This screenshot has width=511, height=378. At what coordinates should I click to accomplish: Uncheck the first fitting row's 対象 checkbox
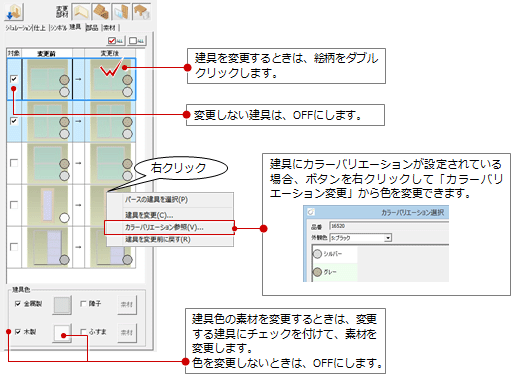pyautogui.click(x=14, y=79)
